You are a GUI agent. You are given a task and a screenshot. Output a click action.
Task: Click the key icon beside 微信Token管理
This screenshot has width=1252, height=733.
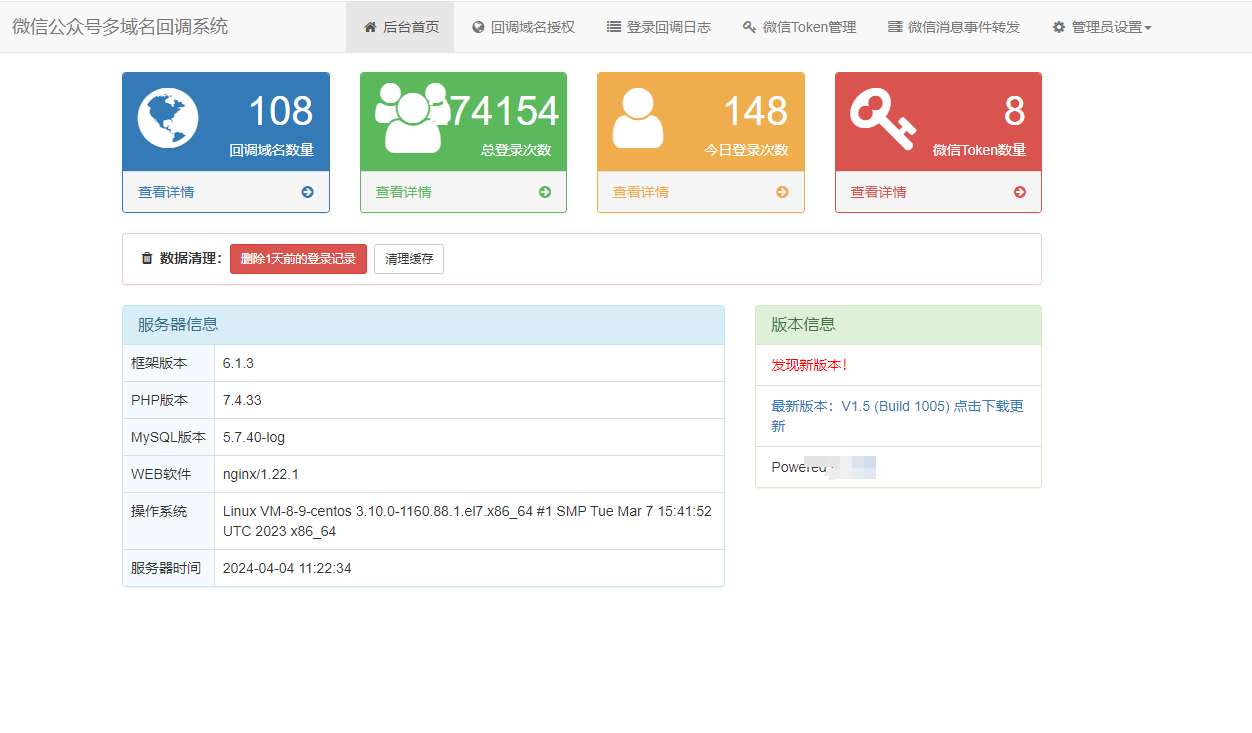750,27
